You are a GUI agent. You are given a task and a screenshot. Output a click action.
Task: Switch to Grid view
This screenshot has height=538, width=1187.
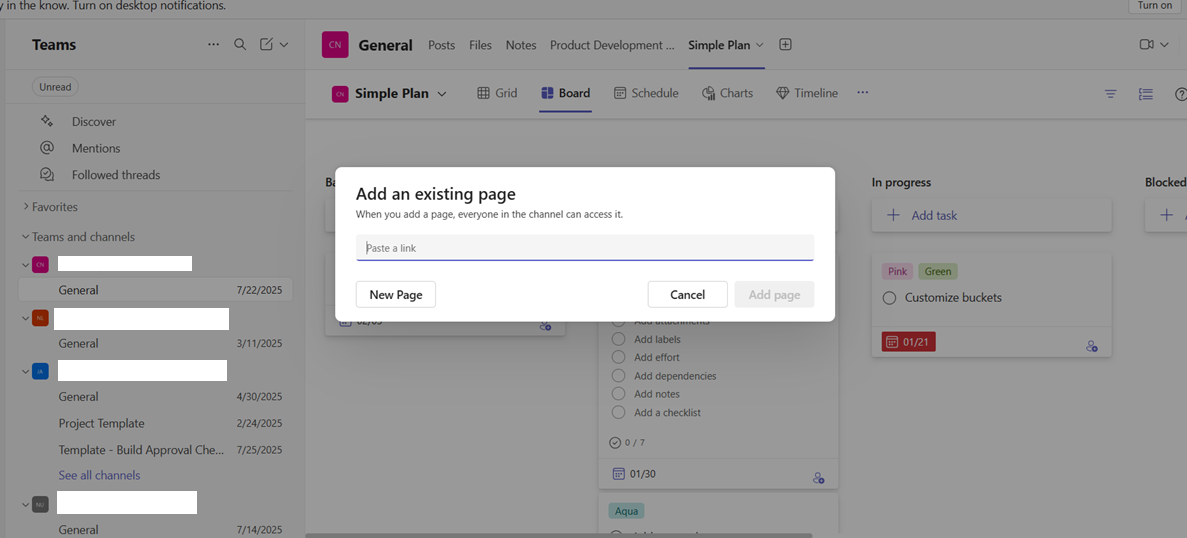(497, 93)
